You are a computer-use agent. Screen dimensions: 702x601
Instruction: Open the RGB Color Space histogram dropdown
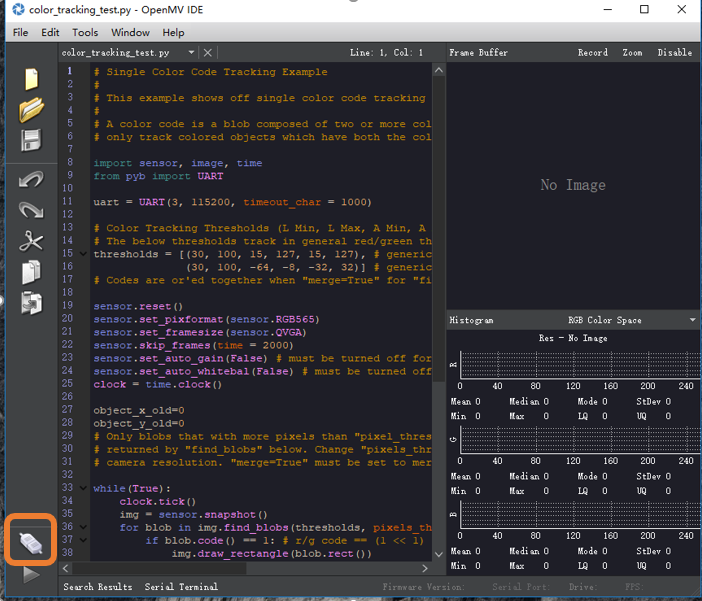tap(692, 320)
